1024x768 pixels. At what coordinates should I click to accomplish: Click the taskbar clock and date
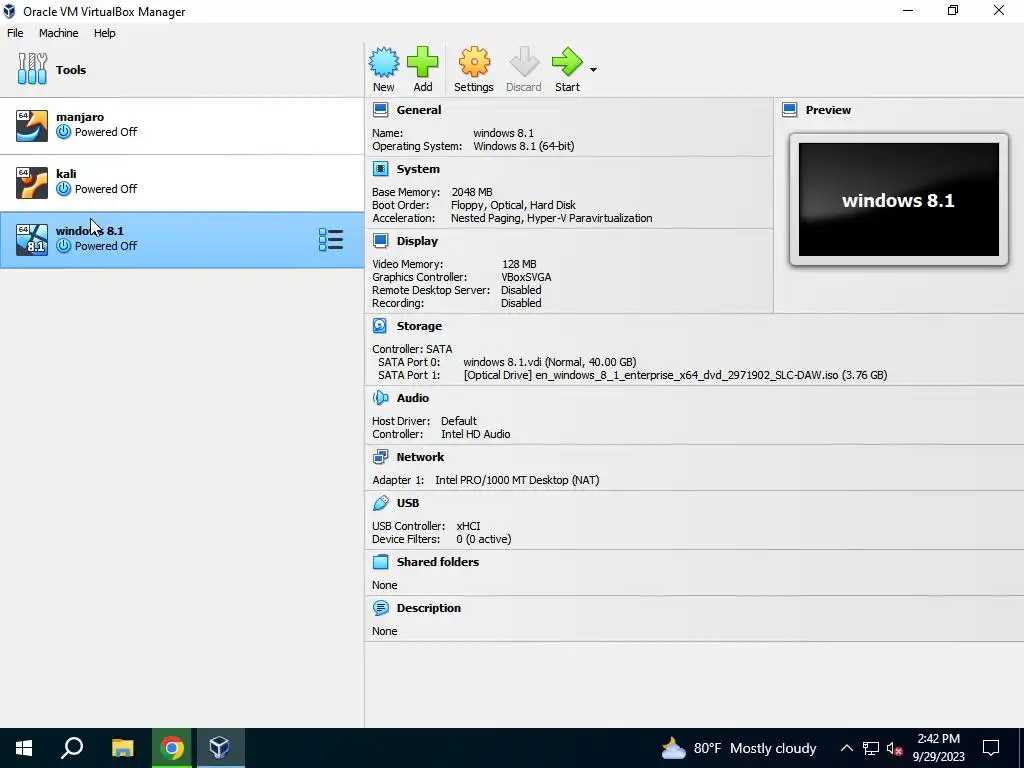[938, 748]
